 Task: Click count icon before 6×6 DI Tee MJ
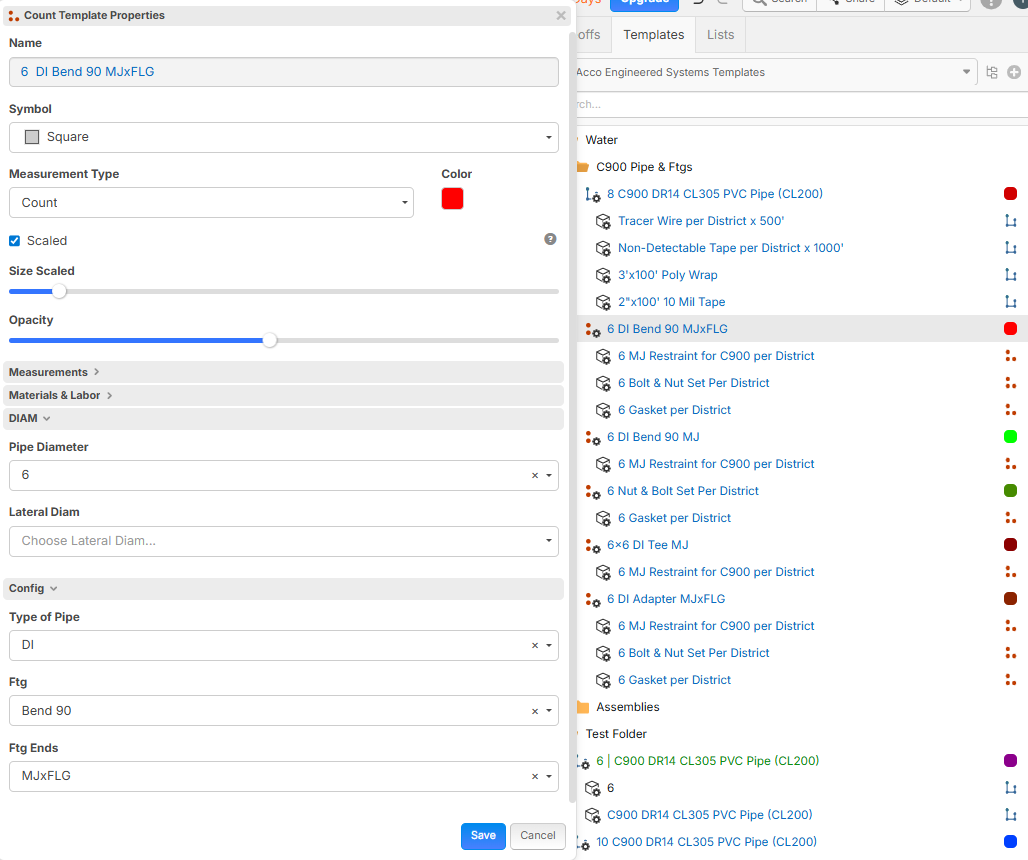tap(593, 545)
